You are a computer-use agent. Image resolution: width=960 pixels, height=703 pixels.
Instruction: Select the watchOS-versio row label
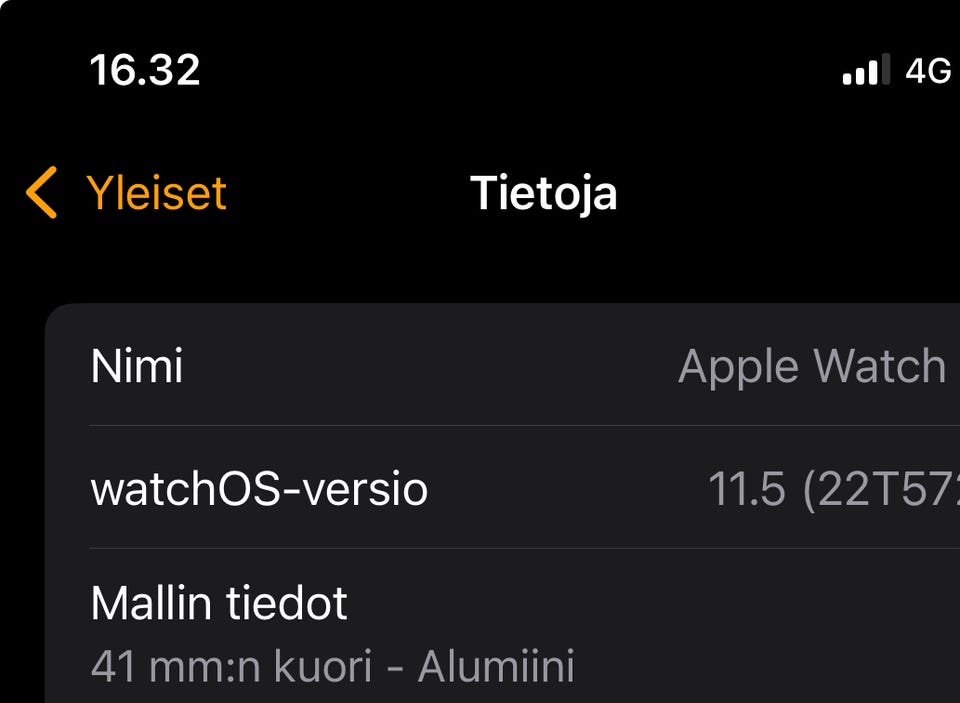click(259, 489)
